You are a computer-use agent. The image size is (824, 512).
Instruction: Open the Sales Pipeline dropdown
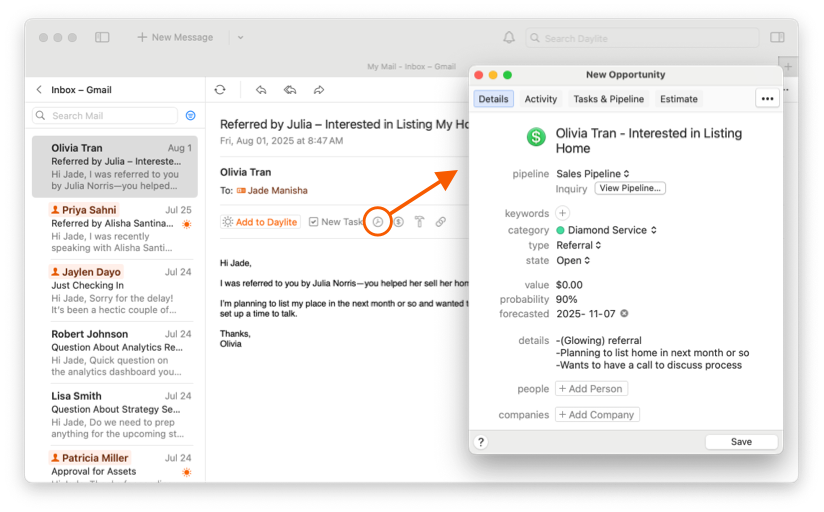tap(593, 174)
